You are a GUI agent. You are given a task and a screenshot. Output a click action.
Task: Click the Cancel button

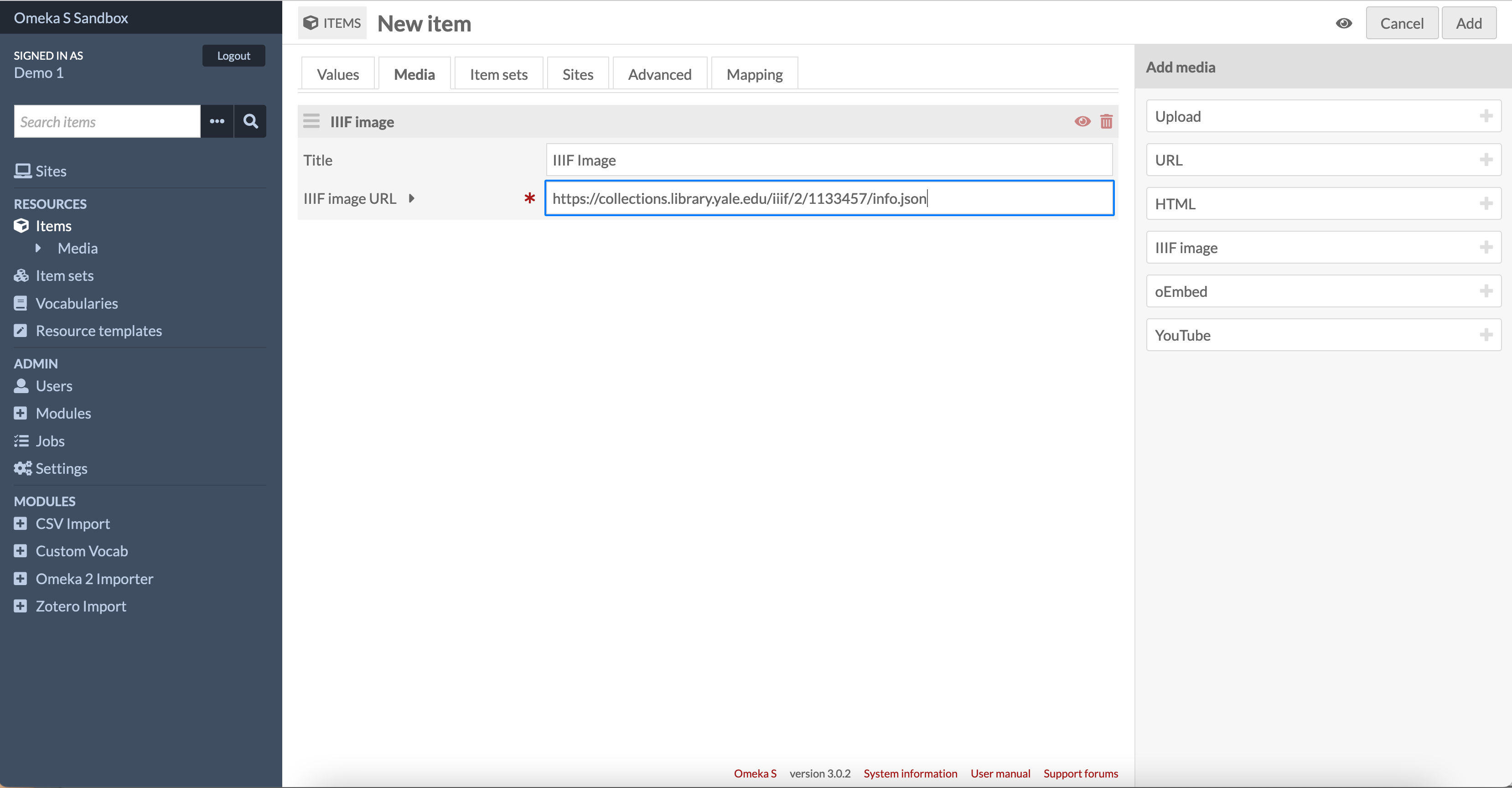click(1402, 24)
